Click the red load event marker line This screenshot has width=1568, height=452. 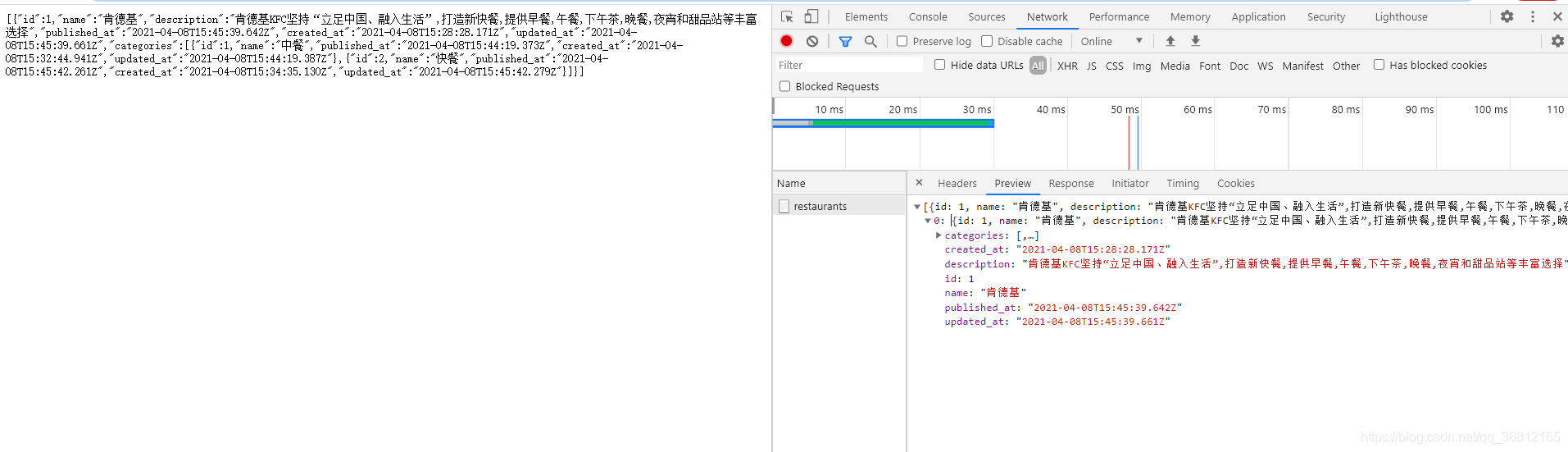[x=1129, y=142]
